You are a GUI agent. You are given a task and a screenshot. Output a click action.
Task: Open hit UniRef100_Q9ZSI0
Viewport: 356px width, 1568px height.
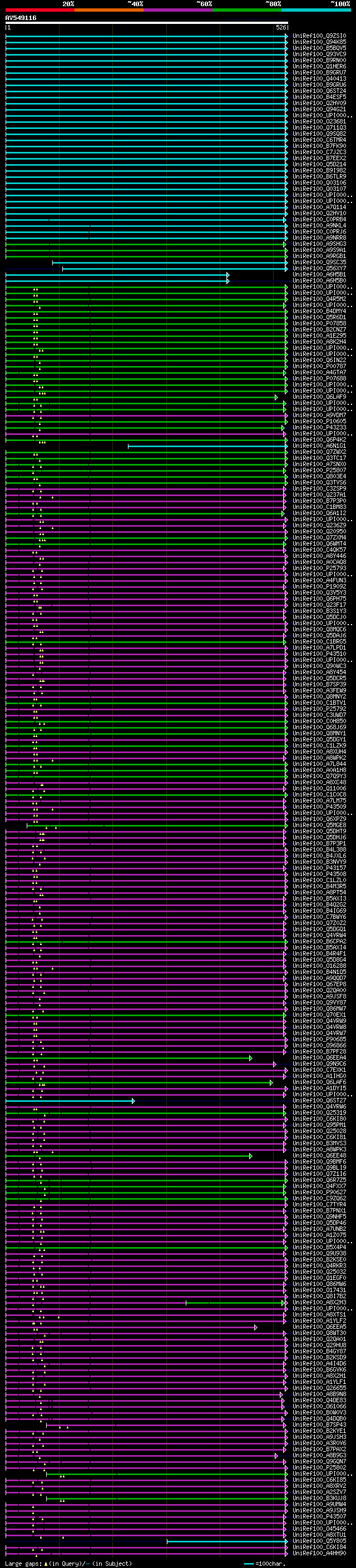[319, 36]
